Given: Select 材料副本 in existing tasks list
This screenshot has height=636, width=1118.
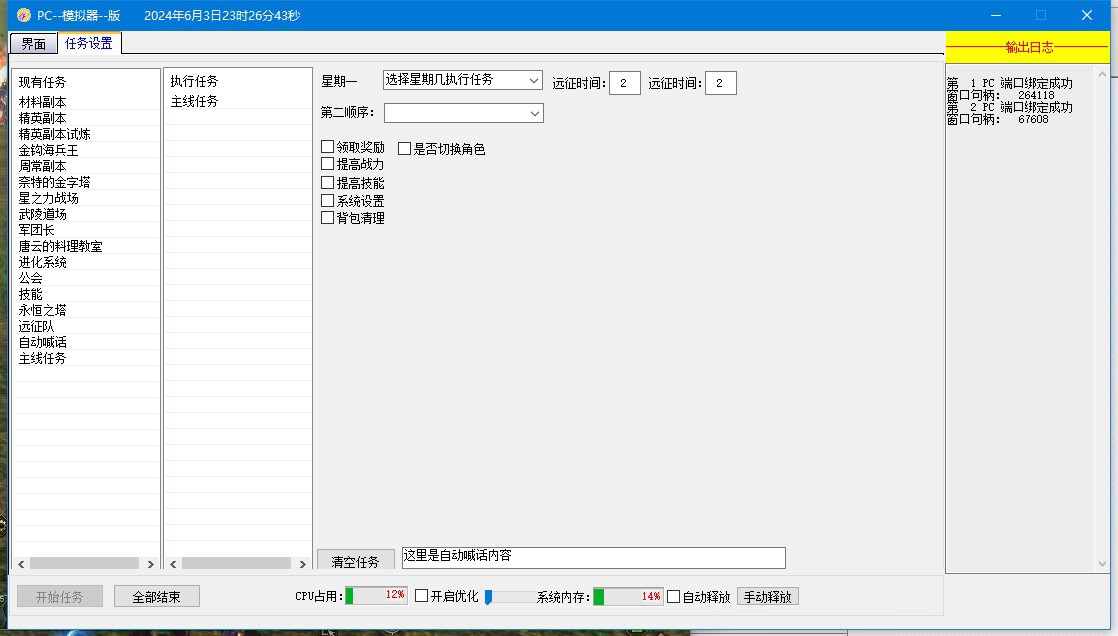Looking at the screenshot, I should pyautogui.click(x=86, y=102).
